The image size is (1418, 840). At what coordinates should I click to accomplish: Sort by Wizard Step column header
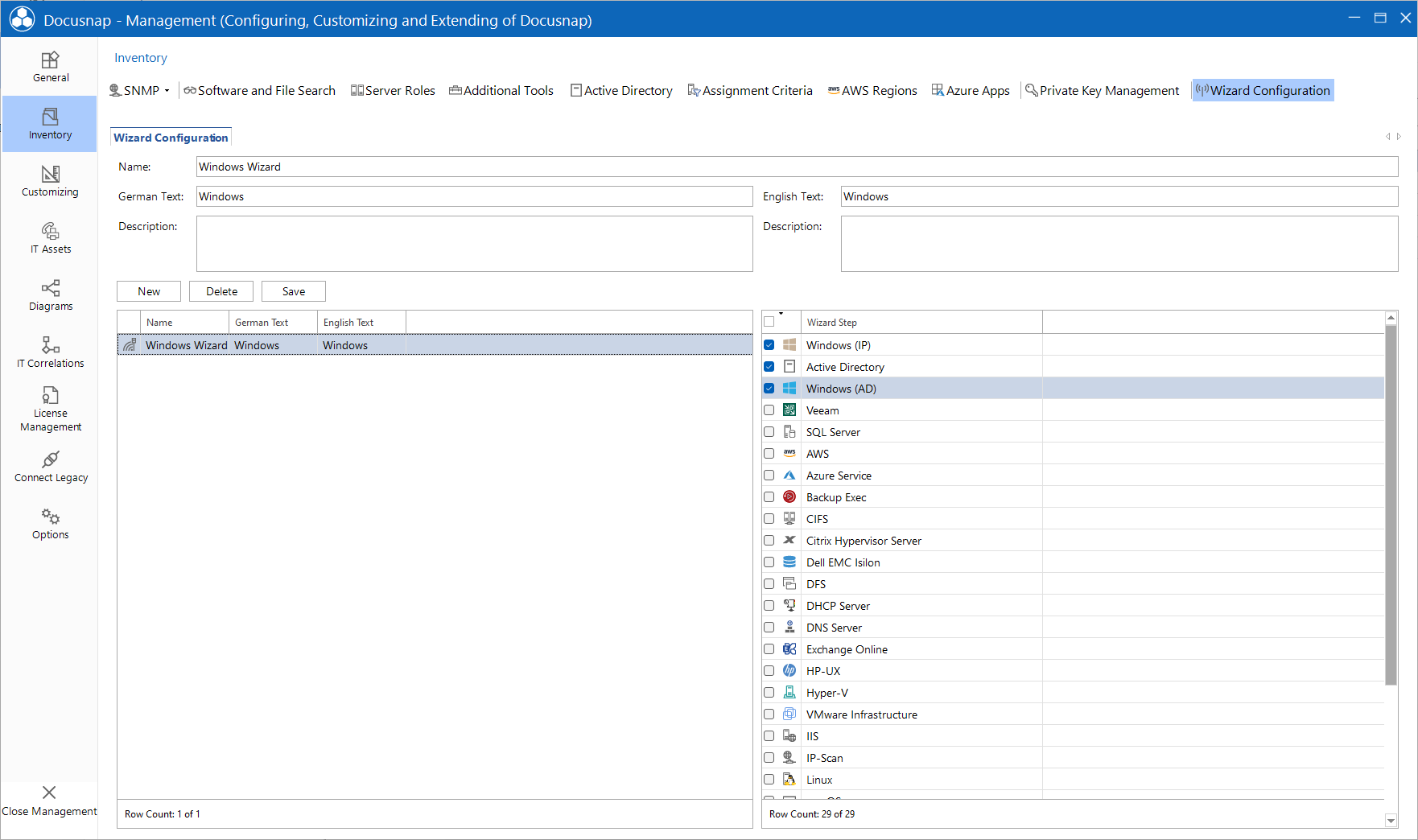pyautogui.click(x=921, y=322)
